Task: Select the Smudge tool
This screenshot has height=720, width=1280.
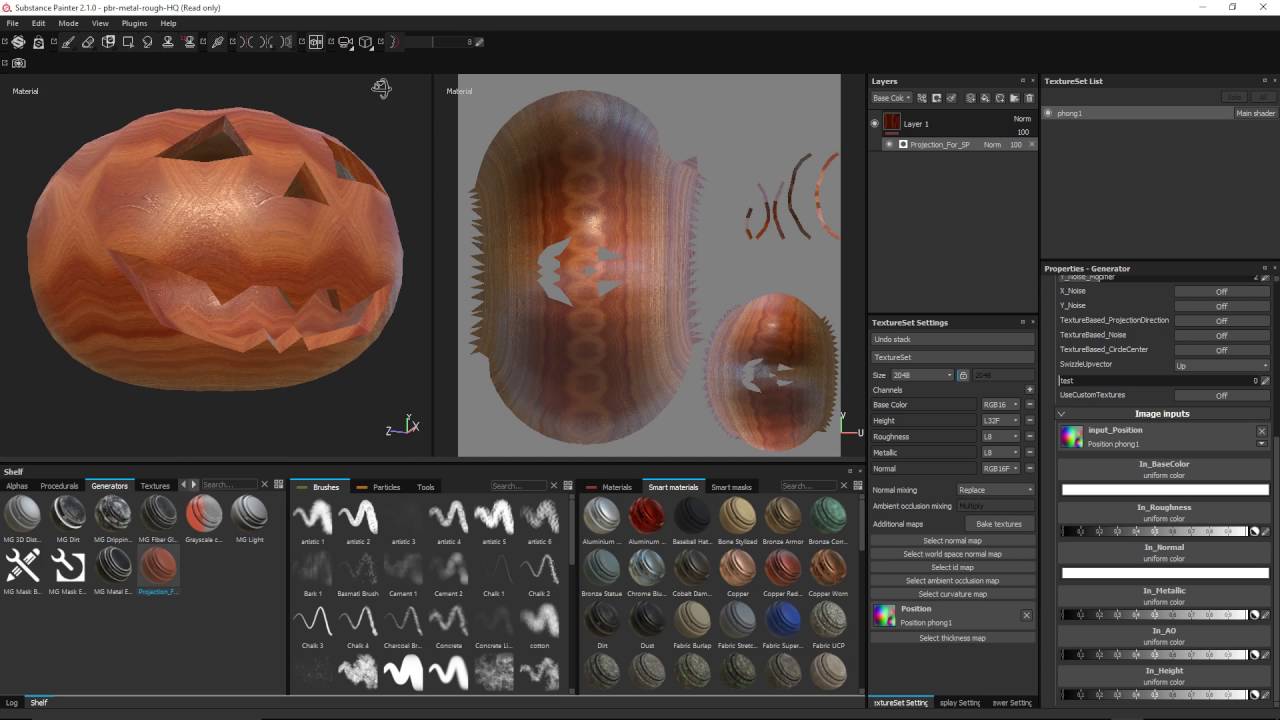Action: pos(147,42)
